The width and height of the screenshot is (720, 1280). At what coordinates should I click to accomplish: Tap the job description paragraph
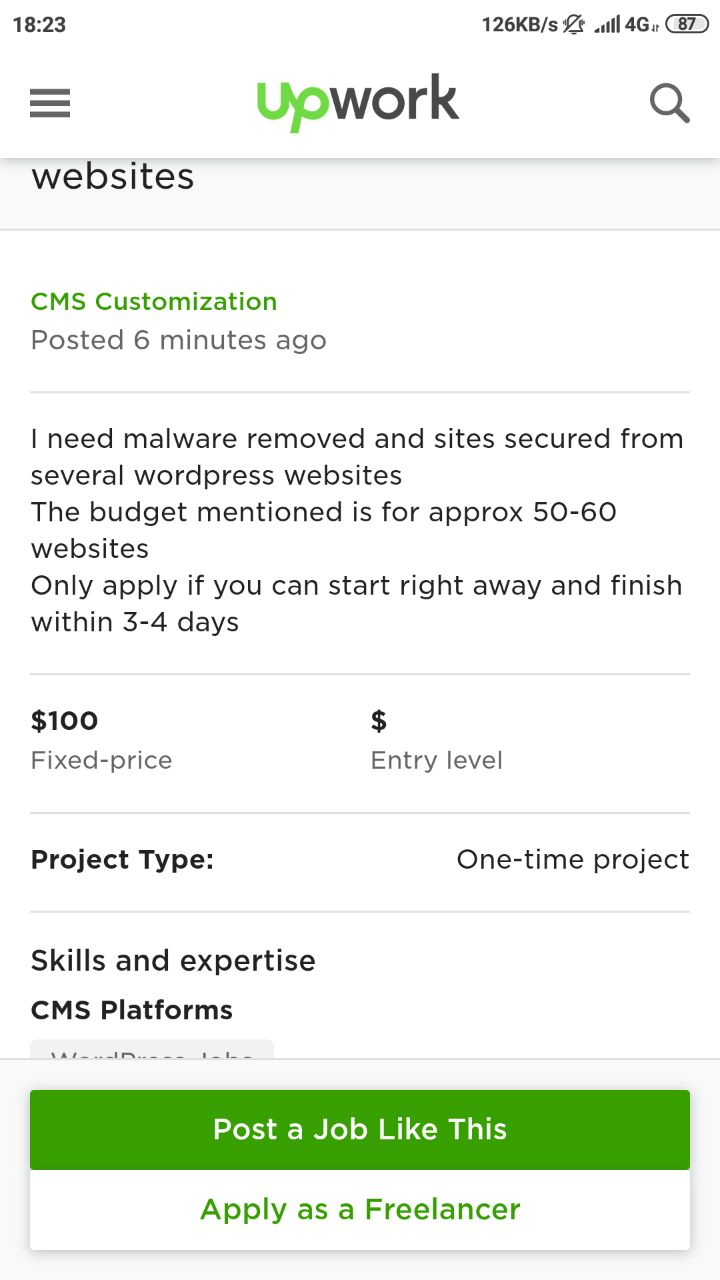pos(358,530)
